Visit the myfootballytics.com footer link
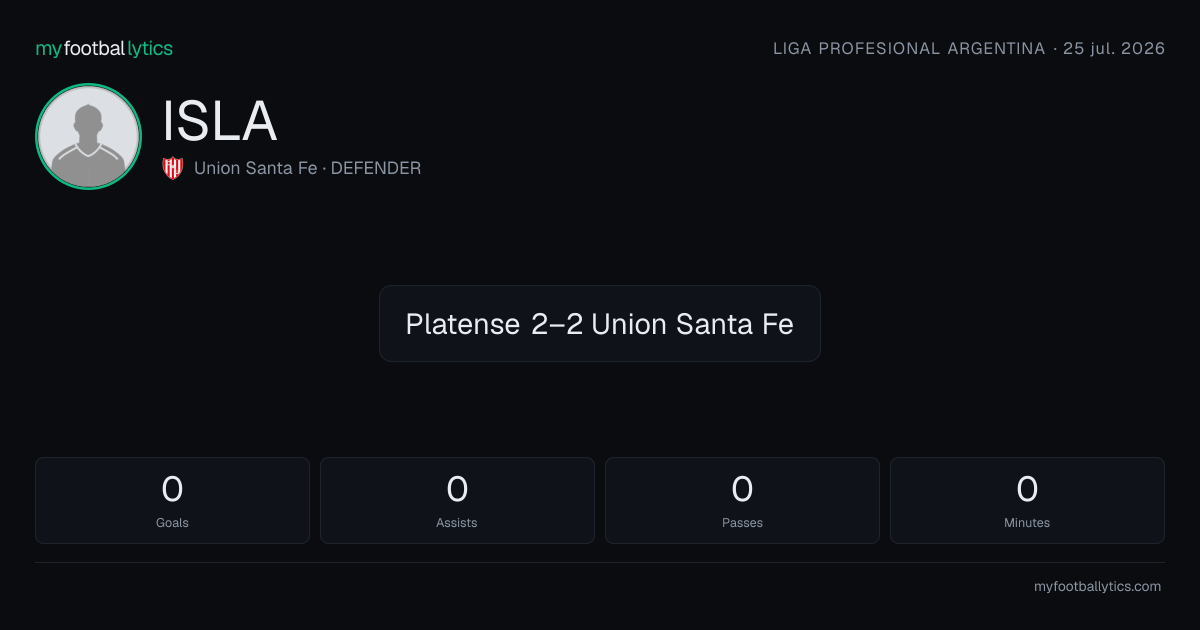1200x630 pixels. (1097, 587)
